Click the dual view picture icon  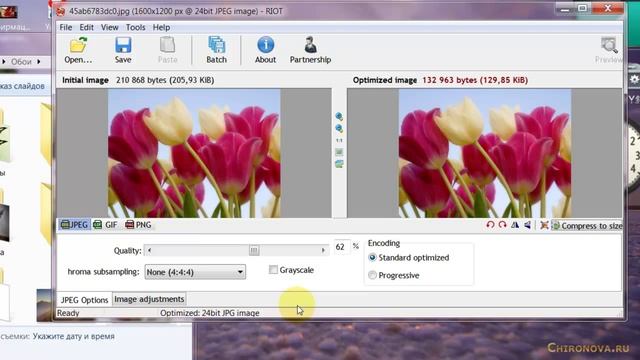[x=339, y=164]
